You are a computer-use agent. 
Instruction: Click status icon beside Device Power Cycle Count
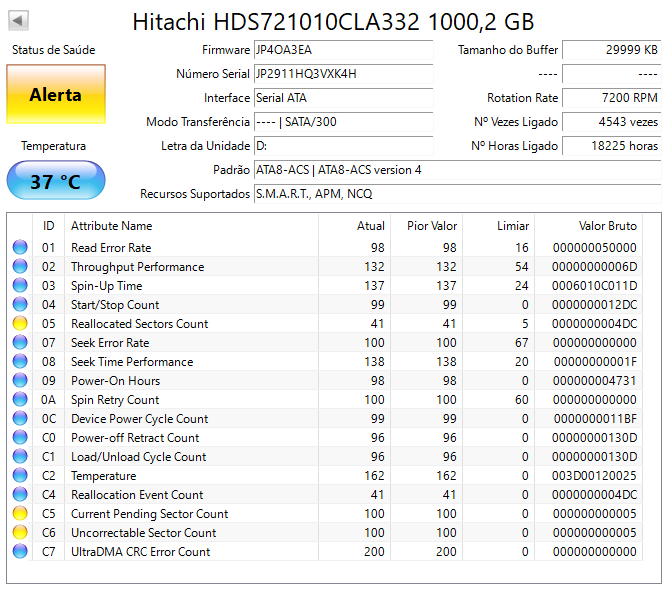tap(20, 418)
